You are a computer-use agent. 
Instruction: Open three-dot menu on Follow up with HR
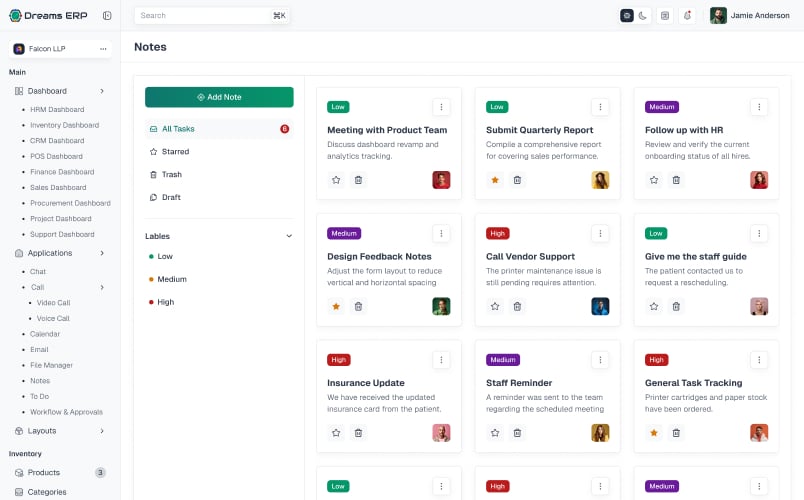click(759, 107)
